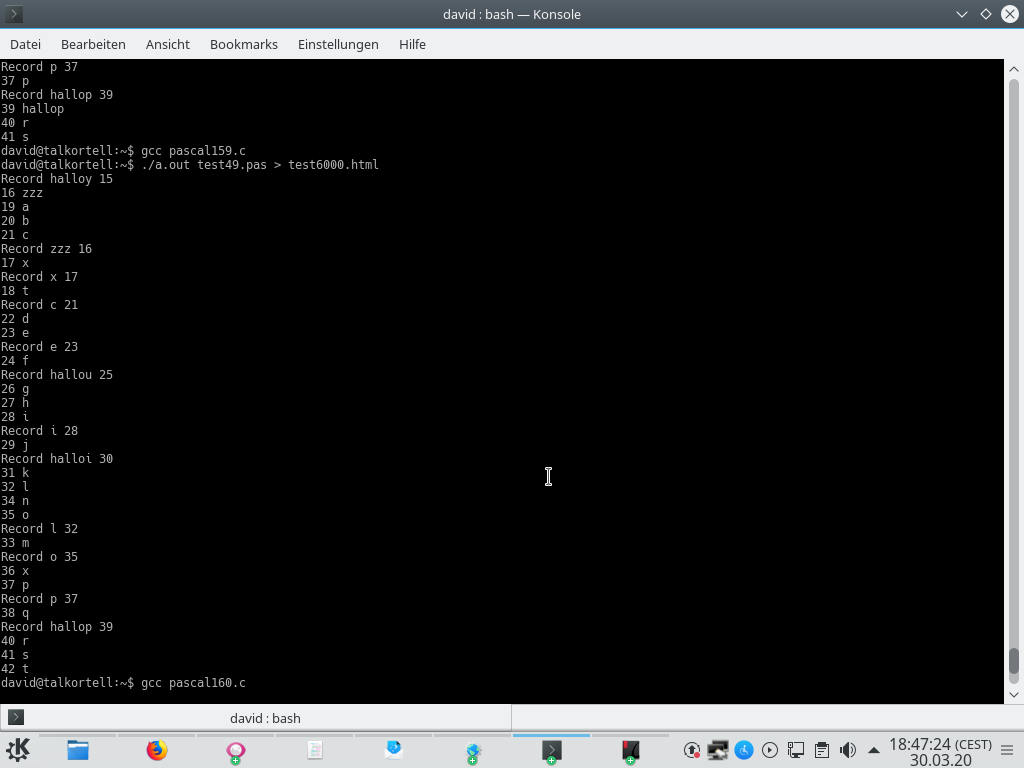This screenshot has height=768, width=1024.
Task: Open the Konsole new-tab icon bottom left
Action: (14, 718)
